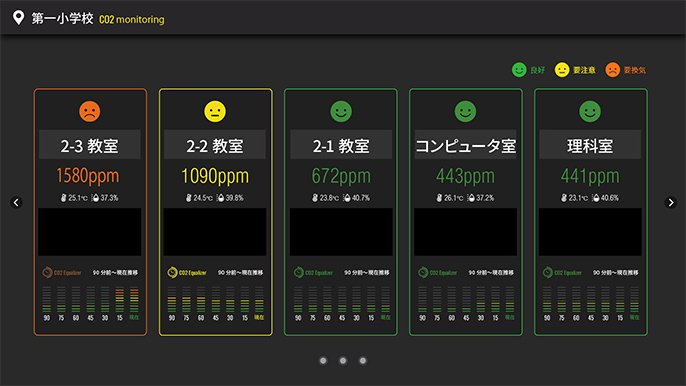The image size is (686, 386).
Task: Click yellow neutral legend icon for 要注意
Action: point(562,70)
